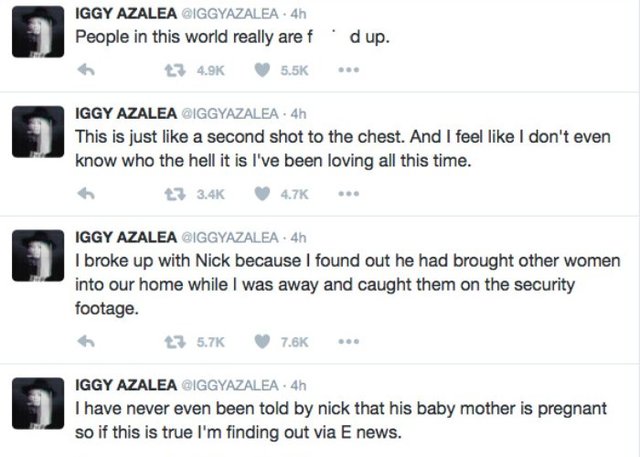Reply to the 'second shot to the chest' tweet
Image resolution: width=640 pixels, height=457 pixels.
88,195
